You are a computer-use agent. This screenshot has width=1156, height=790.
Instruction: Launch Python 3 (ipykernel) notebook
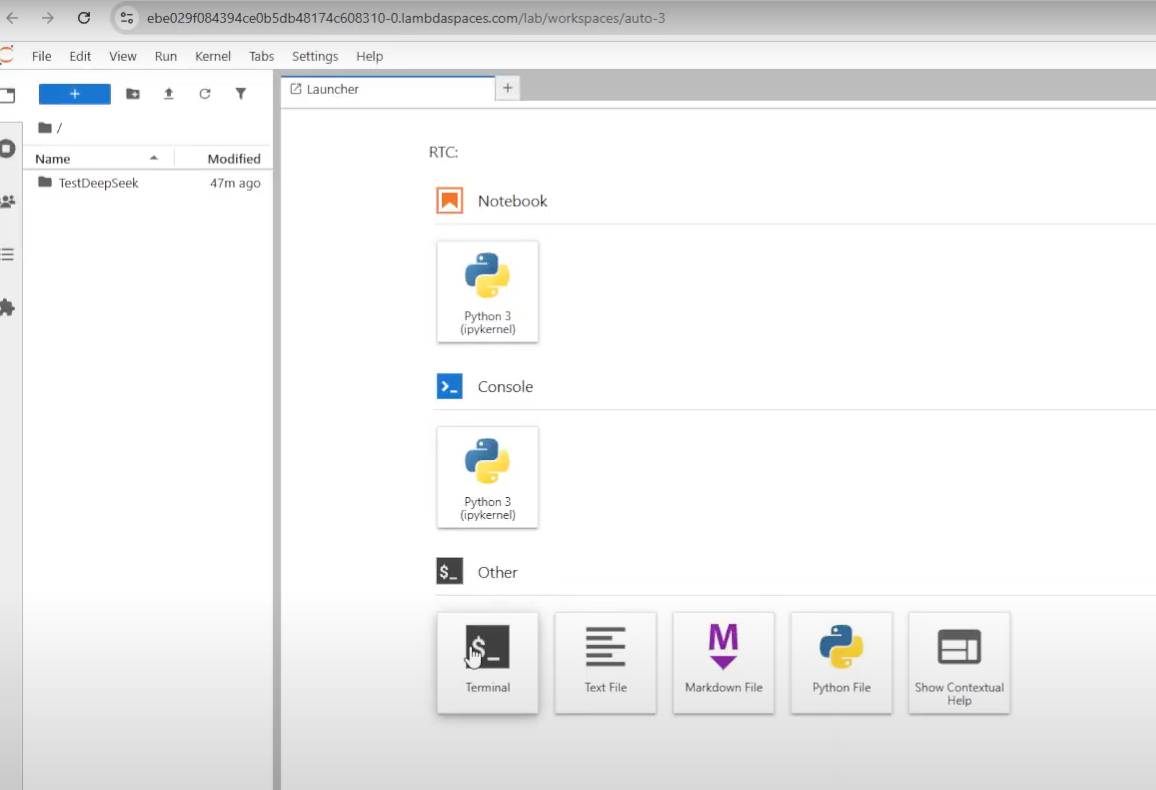pos(487,291)
